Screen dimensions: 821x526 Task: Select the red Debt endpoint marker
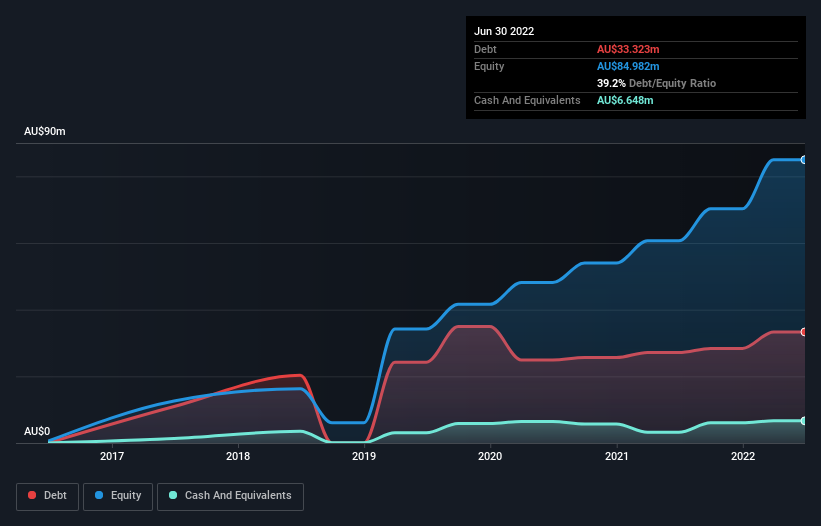(803, 332)
